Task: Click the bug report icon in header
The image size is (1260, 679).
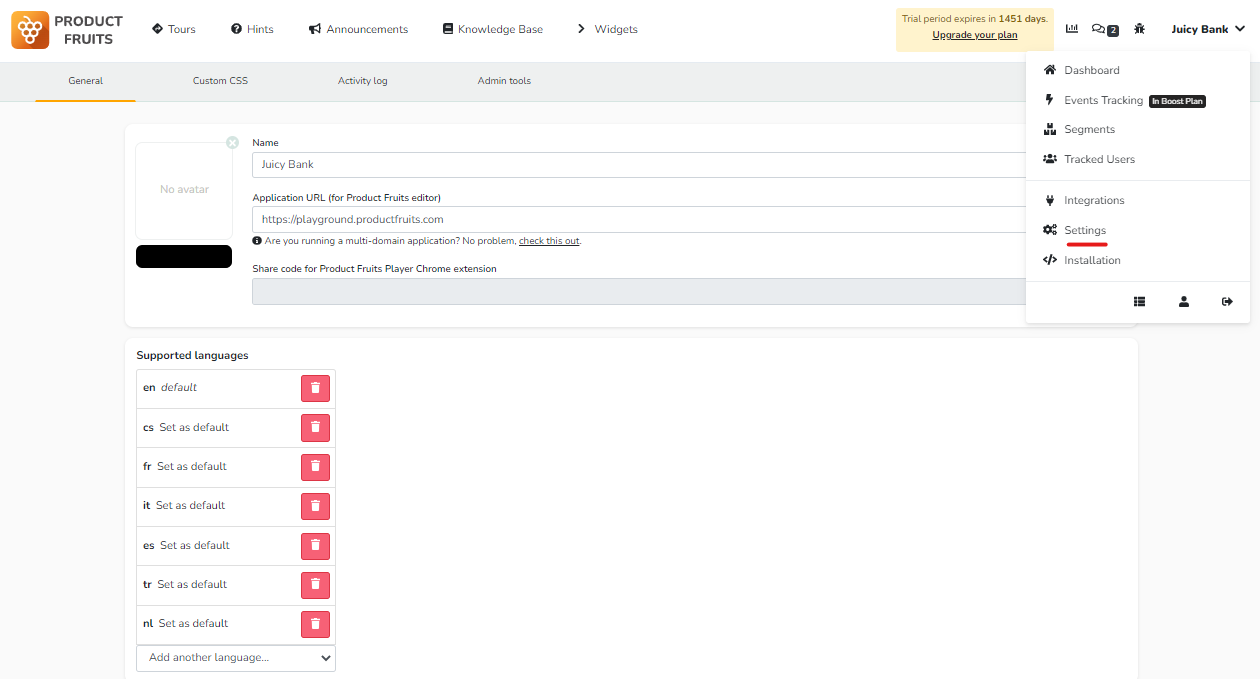Action: (x=1139, y=29)
